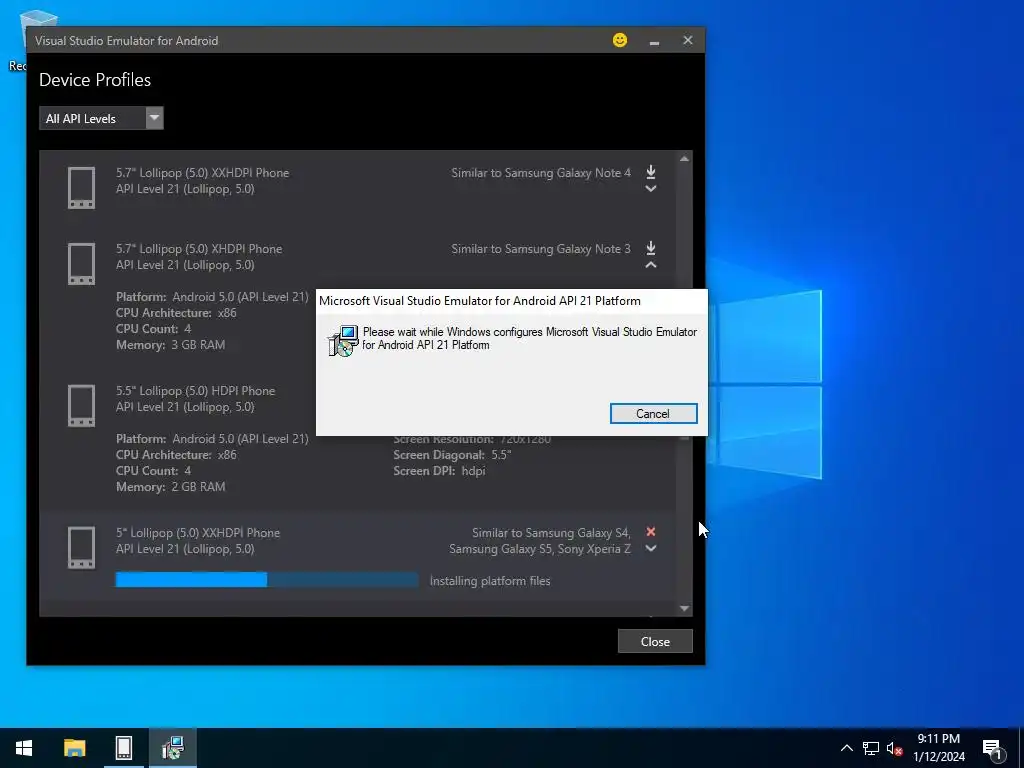Click the 5.7" XXHDPI Phone device icon
The image size is (1024, 768).
[82, 188]
